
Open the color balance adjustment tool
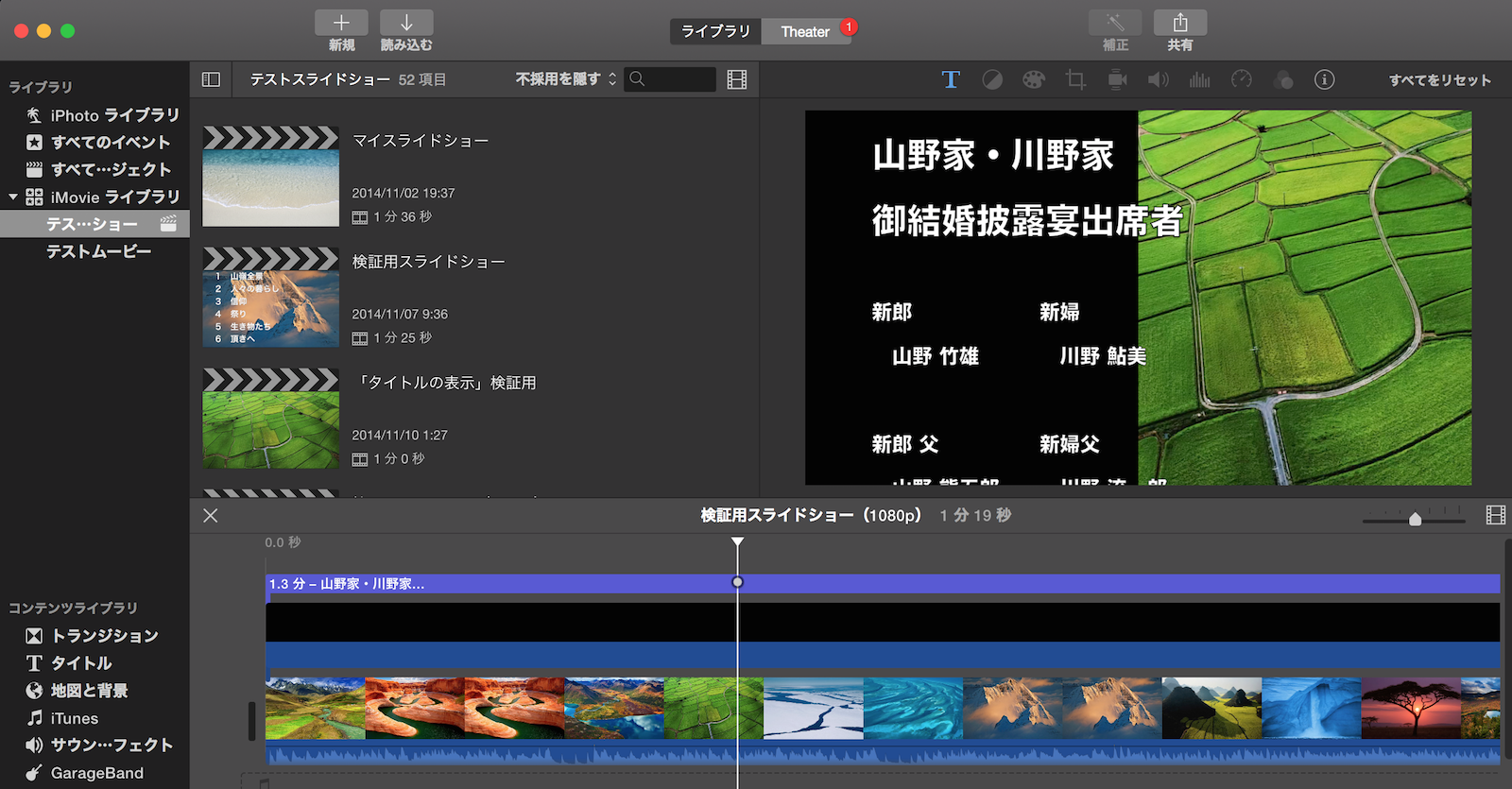pyautogui.click(x=992, y=80)
